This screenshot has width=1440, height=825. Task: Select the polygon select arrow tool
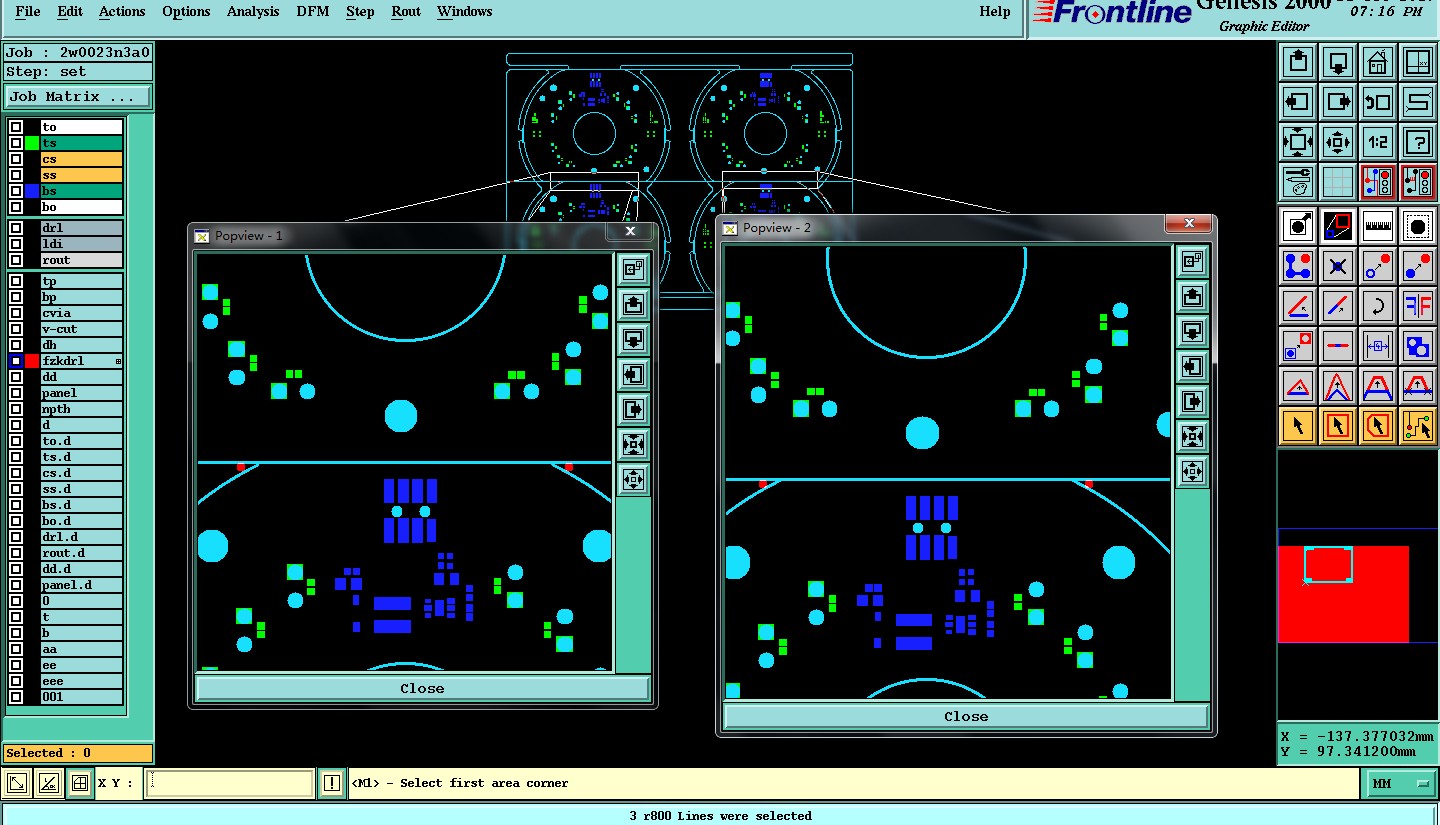pos(1377,426)
